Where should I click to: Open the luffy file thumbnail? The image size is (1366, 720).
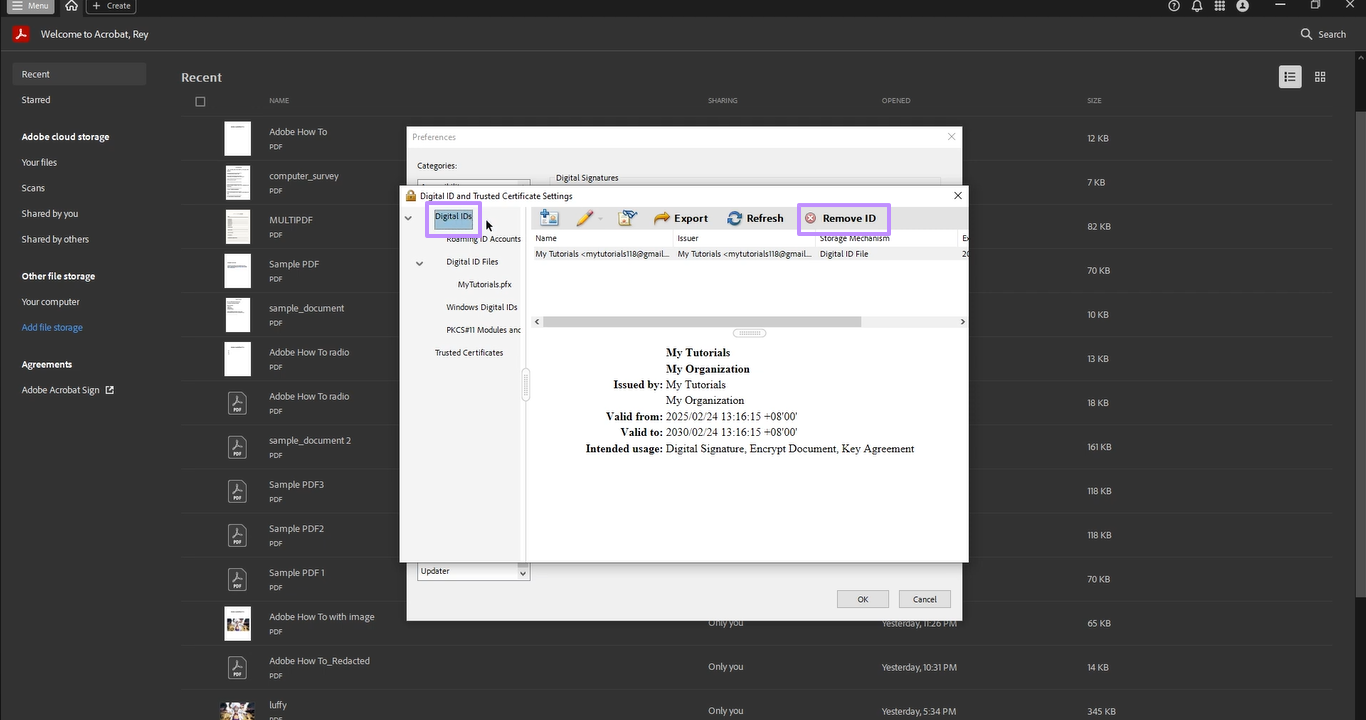(x=237, y=709)
